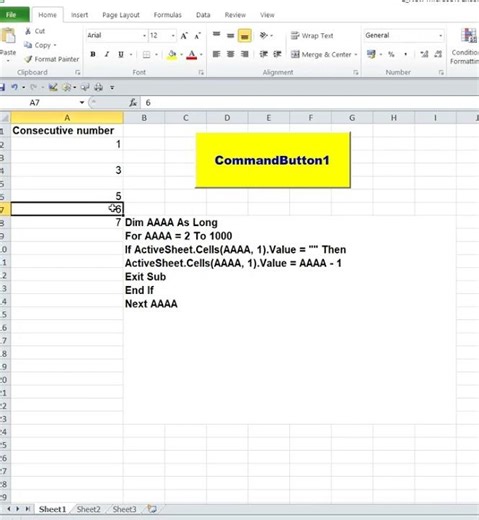Toggle Wrap Text
Viewport: 479px width, 520px height.
[x=312, y=36]
